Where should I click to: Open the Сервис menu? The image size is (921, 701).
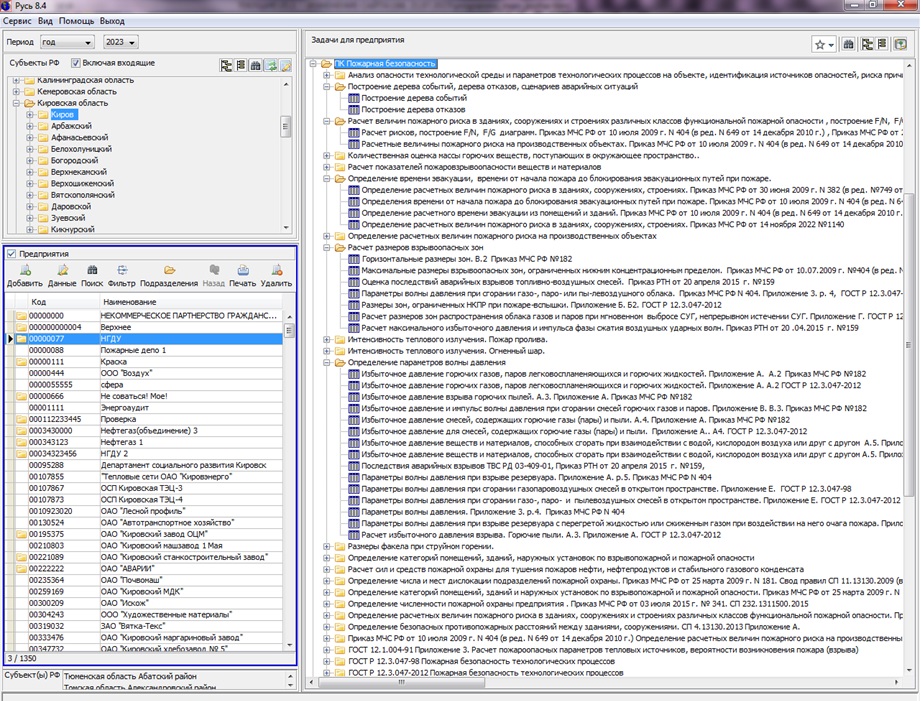click(16, 20)
